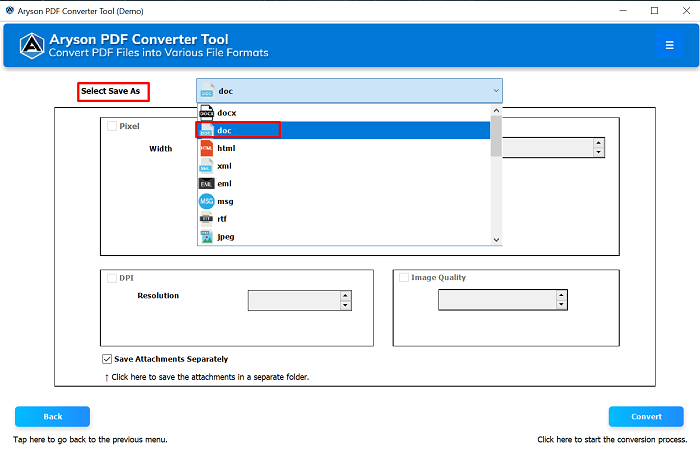
Task: Open the hamburger menu in the header
Action: click(669, 45)
